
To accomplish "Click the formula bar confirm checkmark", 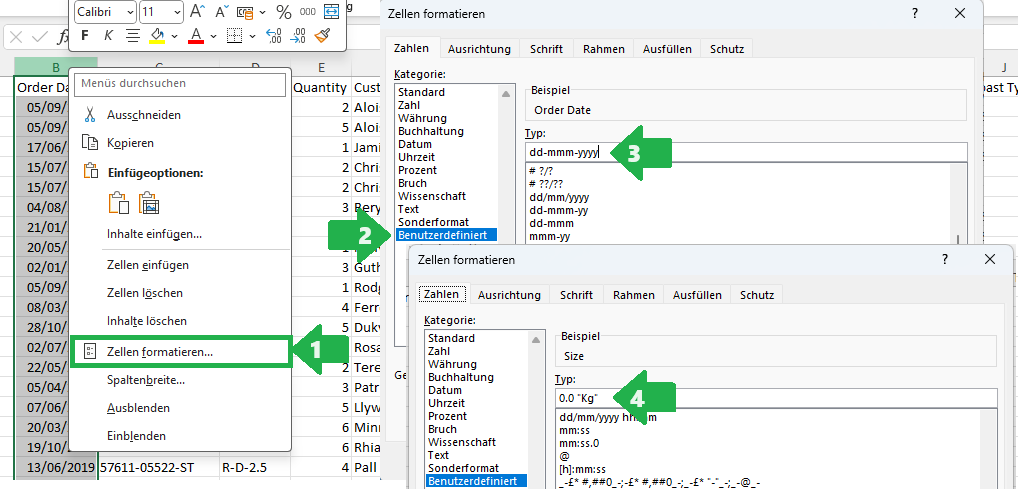I will 39,37.
